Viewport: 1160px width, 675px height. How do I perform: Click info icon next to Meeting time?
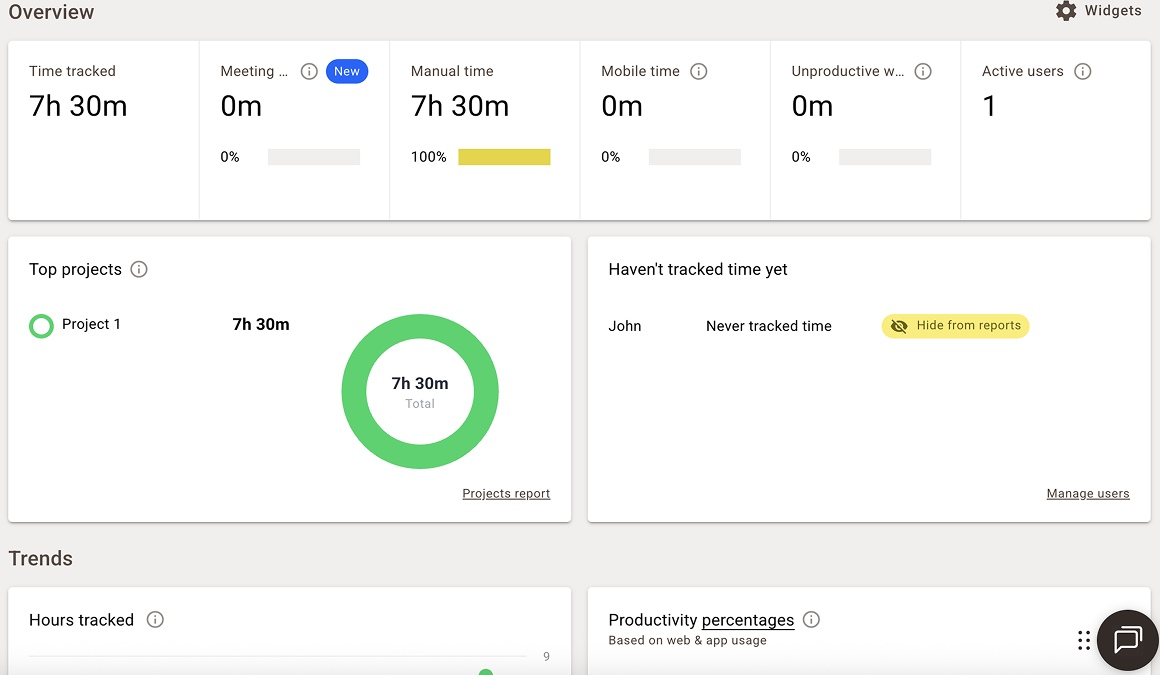pyautogui.click(x=309, y=71)
